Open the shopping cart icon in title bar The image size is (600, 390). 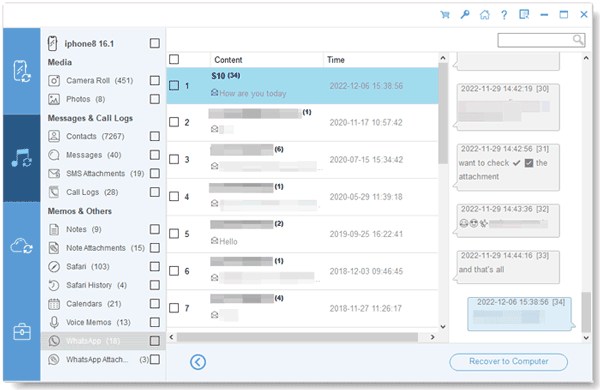[445, 15]
